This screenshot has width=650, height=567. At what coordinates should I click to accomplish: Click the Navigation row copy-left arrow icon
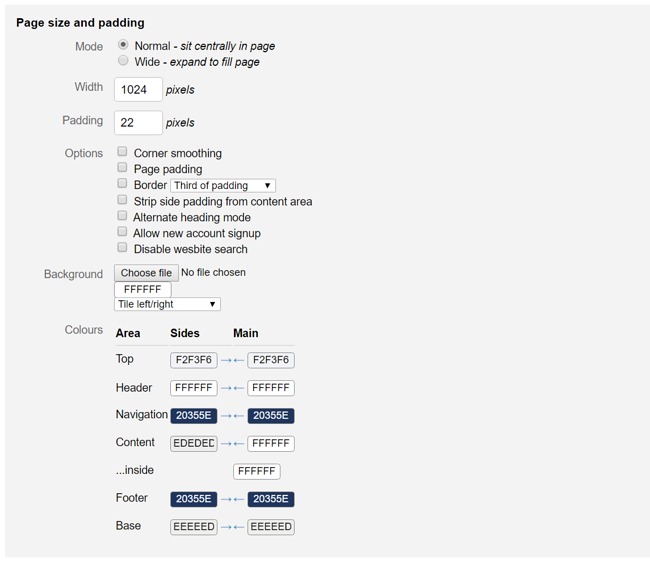pyautogui.click(x=239, y=416)
